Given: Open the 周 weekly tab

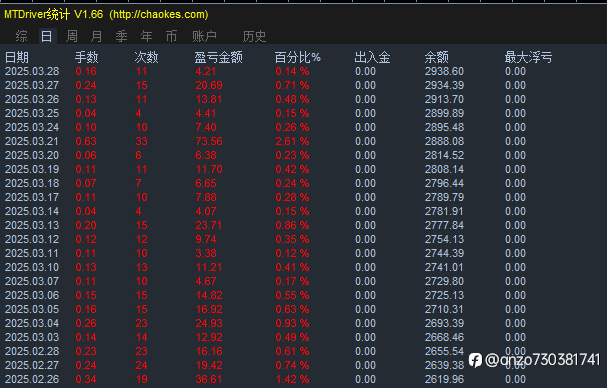Looking at the screenshot, I should [72, 36].
